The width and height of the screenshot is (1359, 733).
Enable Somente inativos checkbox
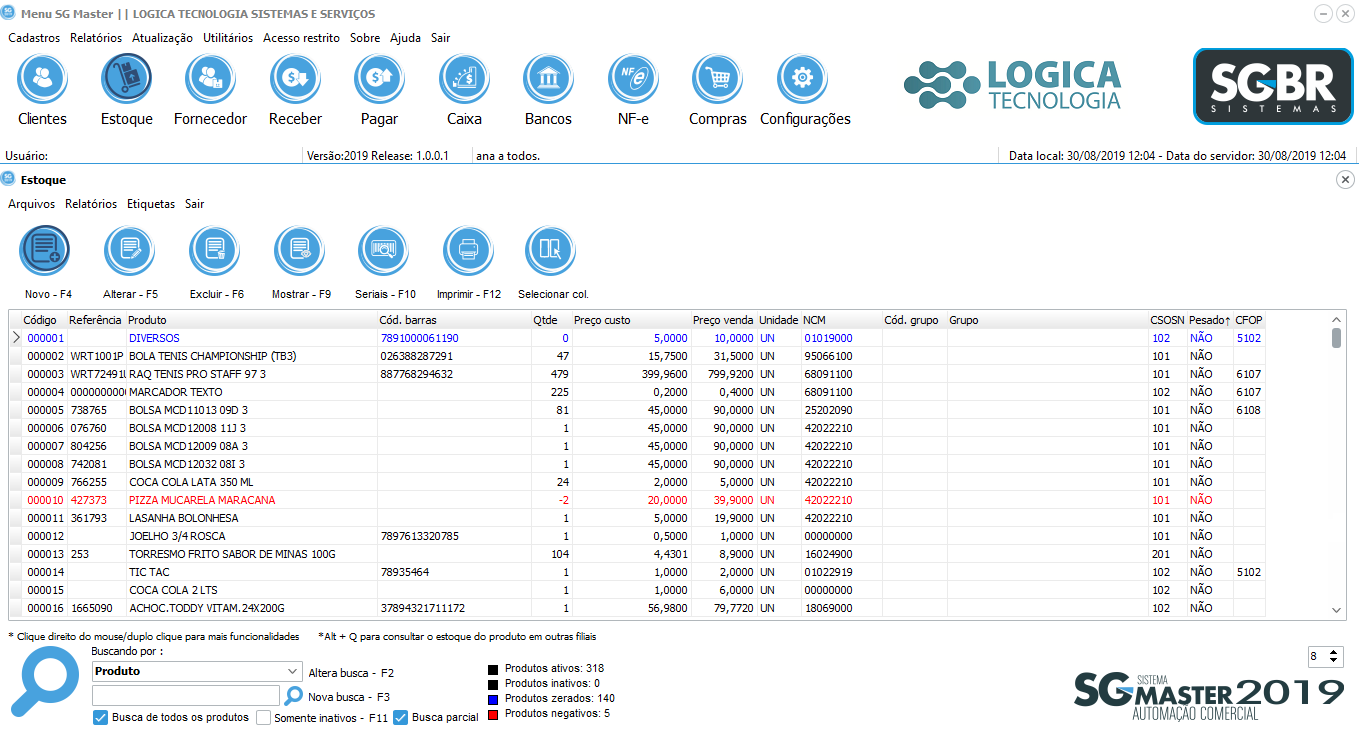(264, 717)
